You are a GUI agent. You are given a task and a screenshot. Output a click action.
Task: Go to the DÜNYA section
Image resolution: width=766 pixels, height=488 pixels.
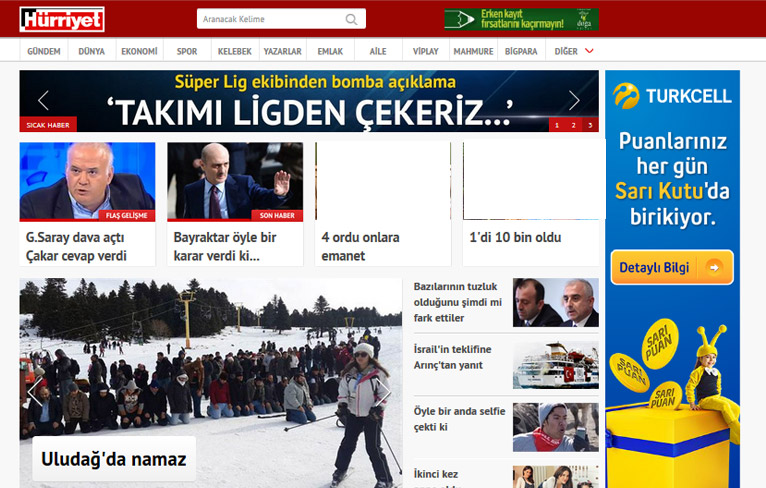click(x=91, y=51)
